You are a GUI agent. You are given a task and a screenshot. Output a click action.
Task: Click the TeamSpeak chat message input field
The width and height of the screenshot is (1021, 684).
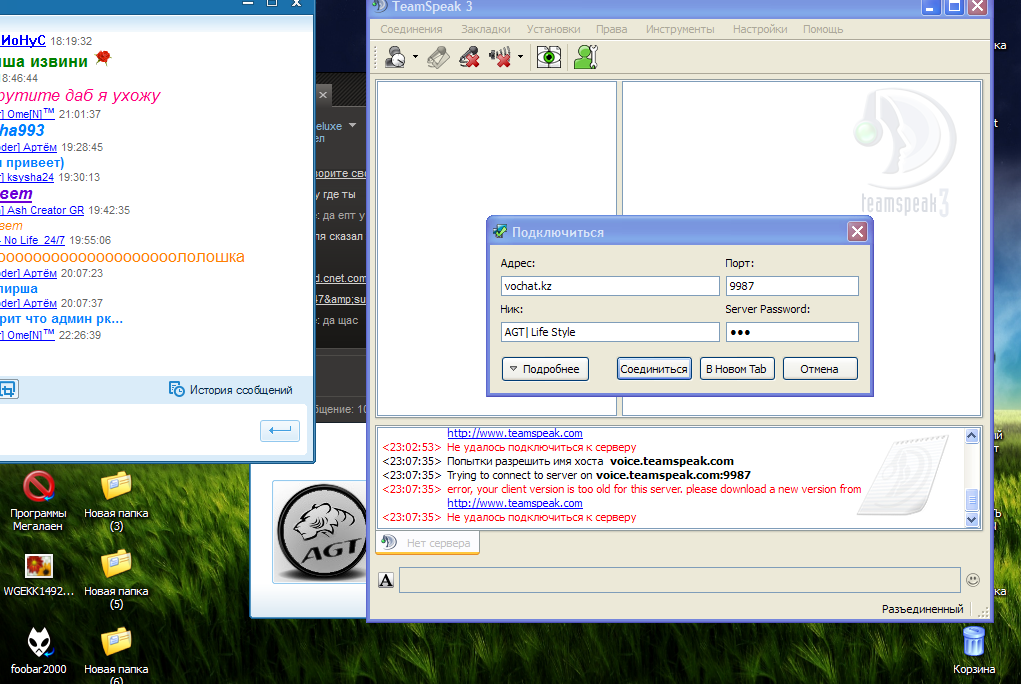pos(680,580)
